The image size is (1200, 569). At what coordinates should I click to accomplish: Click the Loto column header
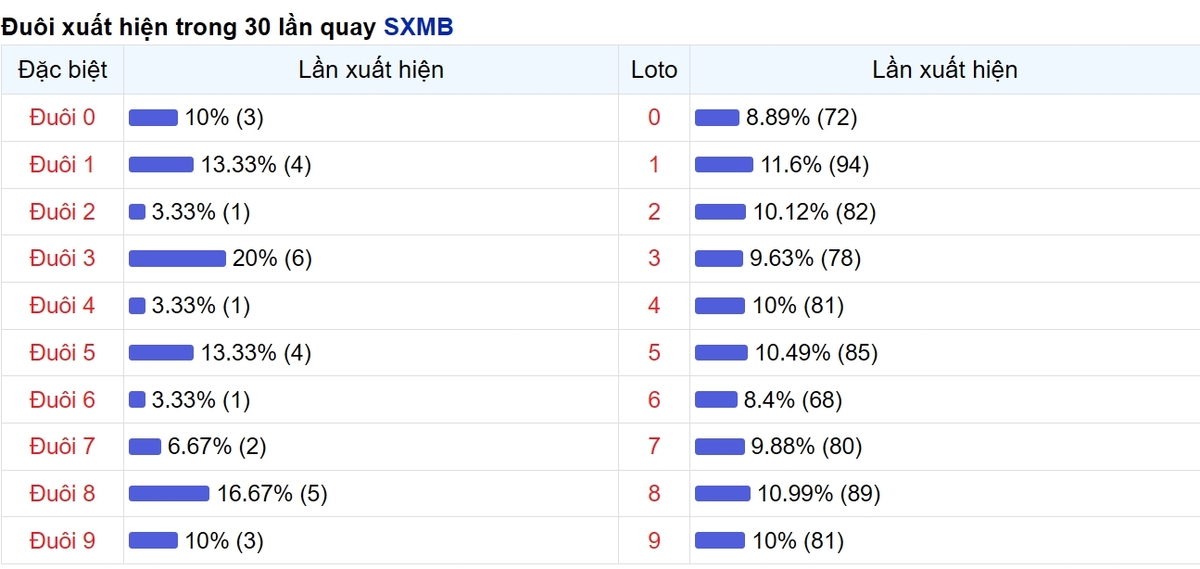tap(654, 70)
